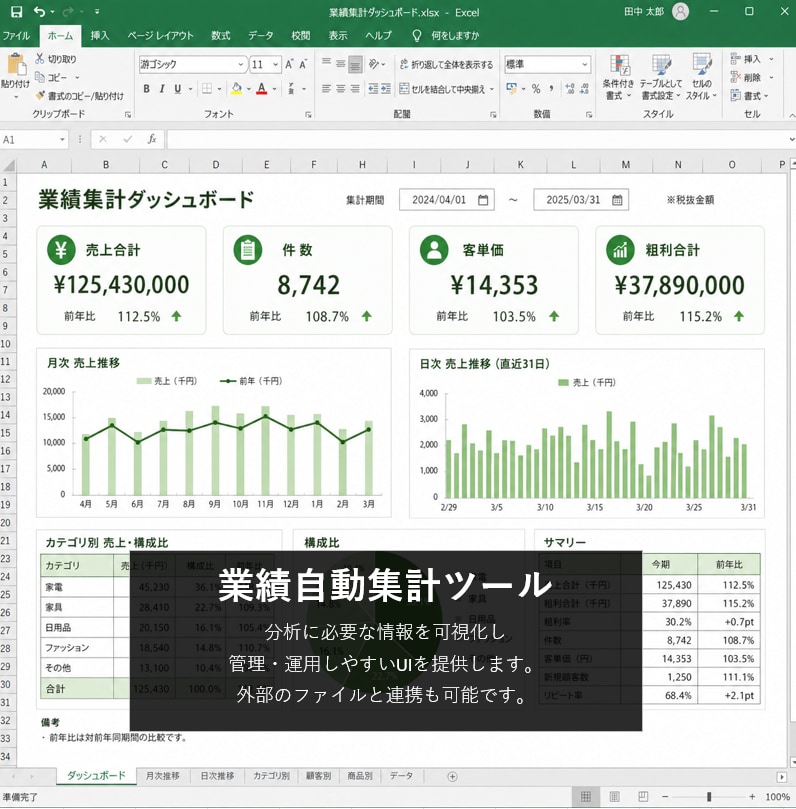The image size is (796, 809).
Task: Click the text orientation icon
Action: click(x=375, y=64)
